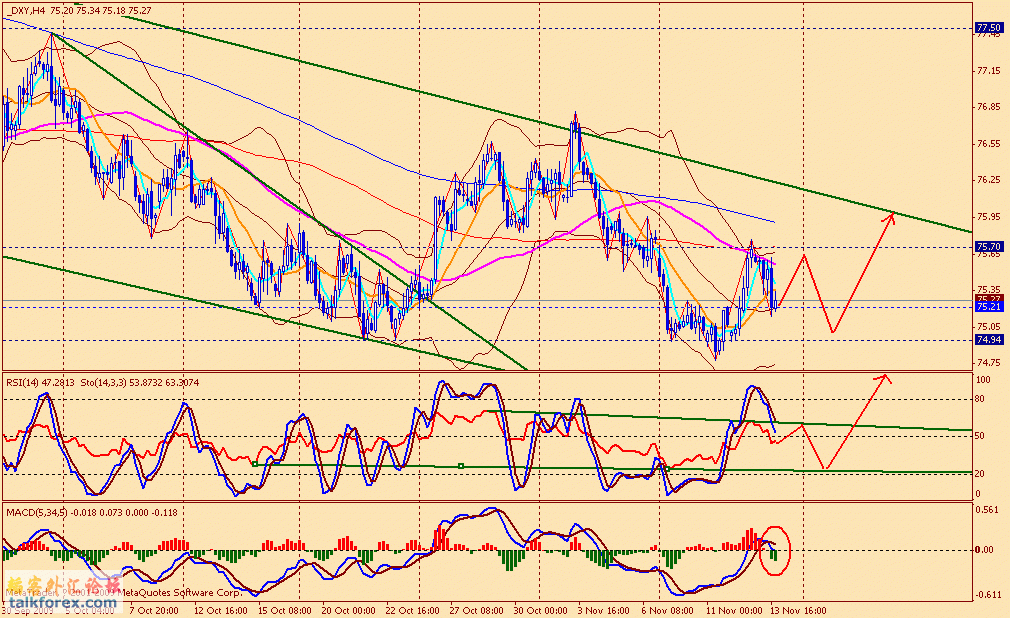Click the 22 Oct 16:00 time label

(x=413, y=610)
